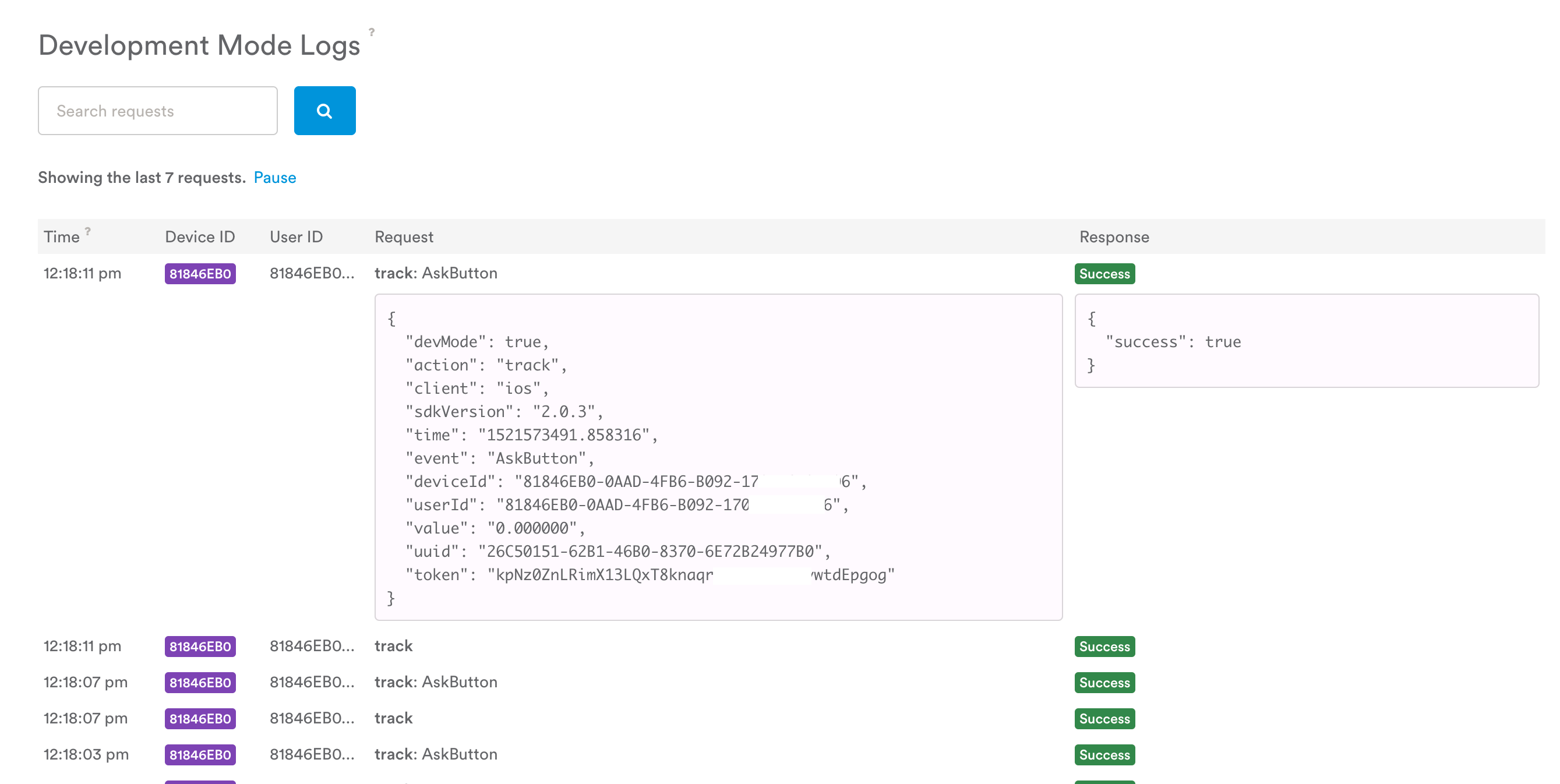Click the Response column header
Screen dimensions: 1560x784
[x=1114, y=236]
